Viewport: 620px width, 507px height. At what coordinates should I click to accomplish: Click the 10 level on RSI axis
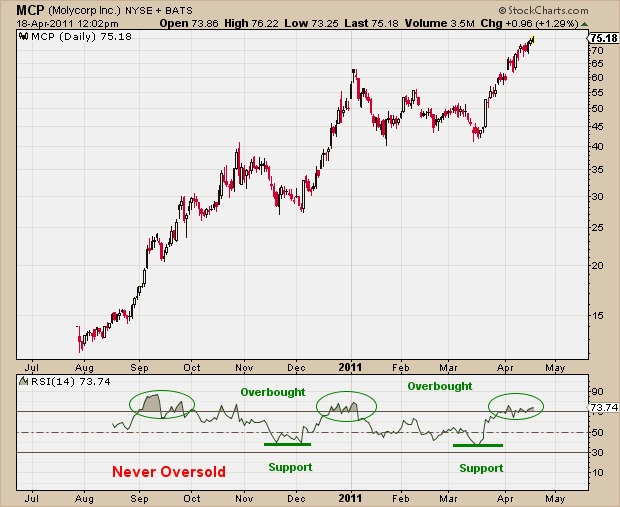coord(597,472)
